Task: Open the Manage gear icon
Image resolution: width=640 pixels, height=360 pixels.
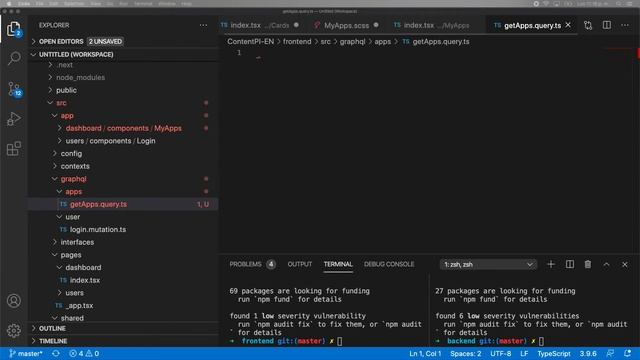Action: tap(14, 330)
